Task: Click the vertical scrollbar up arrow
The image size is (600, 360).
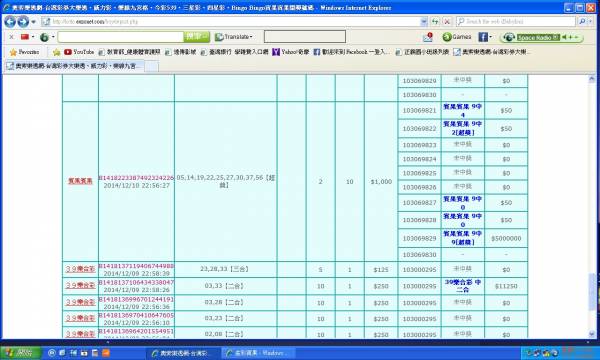Action: tap(592, 79)
